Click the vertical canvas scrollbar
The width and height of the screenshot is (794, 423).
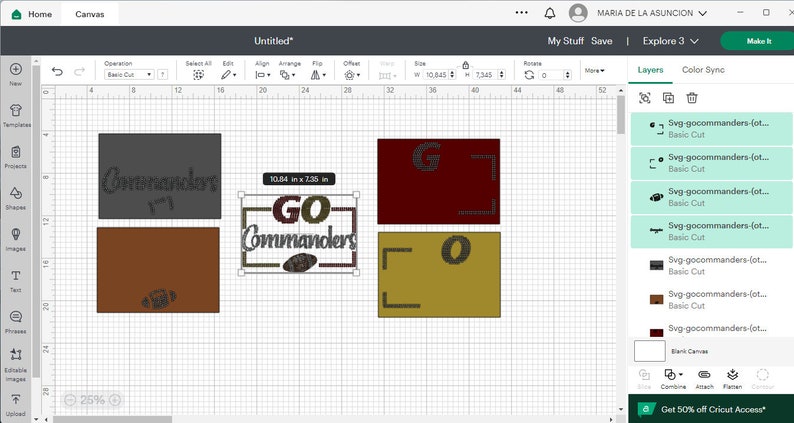click(x=621, y=114)
